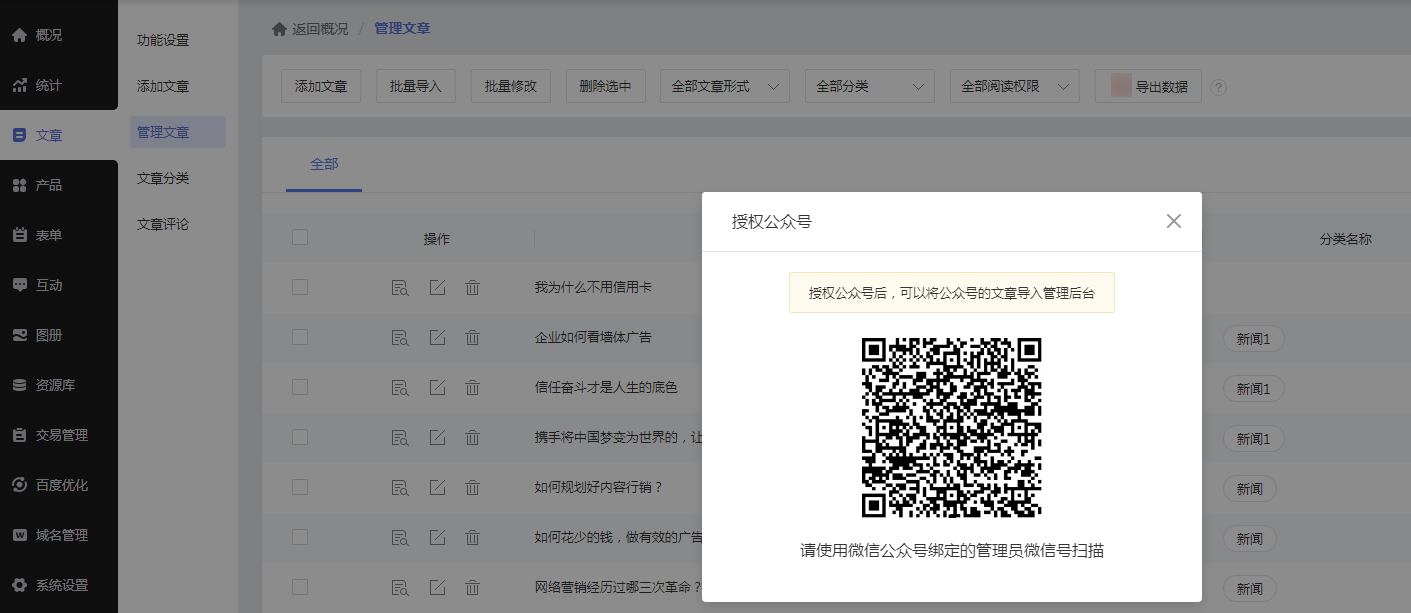The width and height of the screenshot is (1411, 613).
Task: Go to 概况 in the sidebar
Action: (59, 35)
